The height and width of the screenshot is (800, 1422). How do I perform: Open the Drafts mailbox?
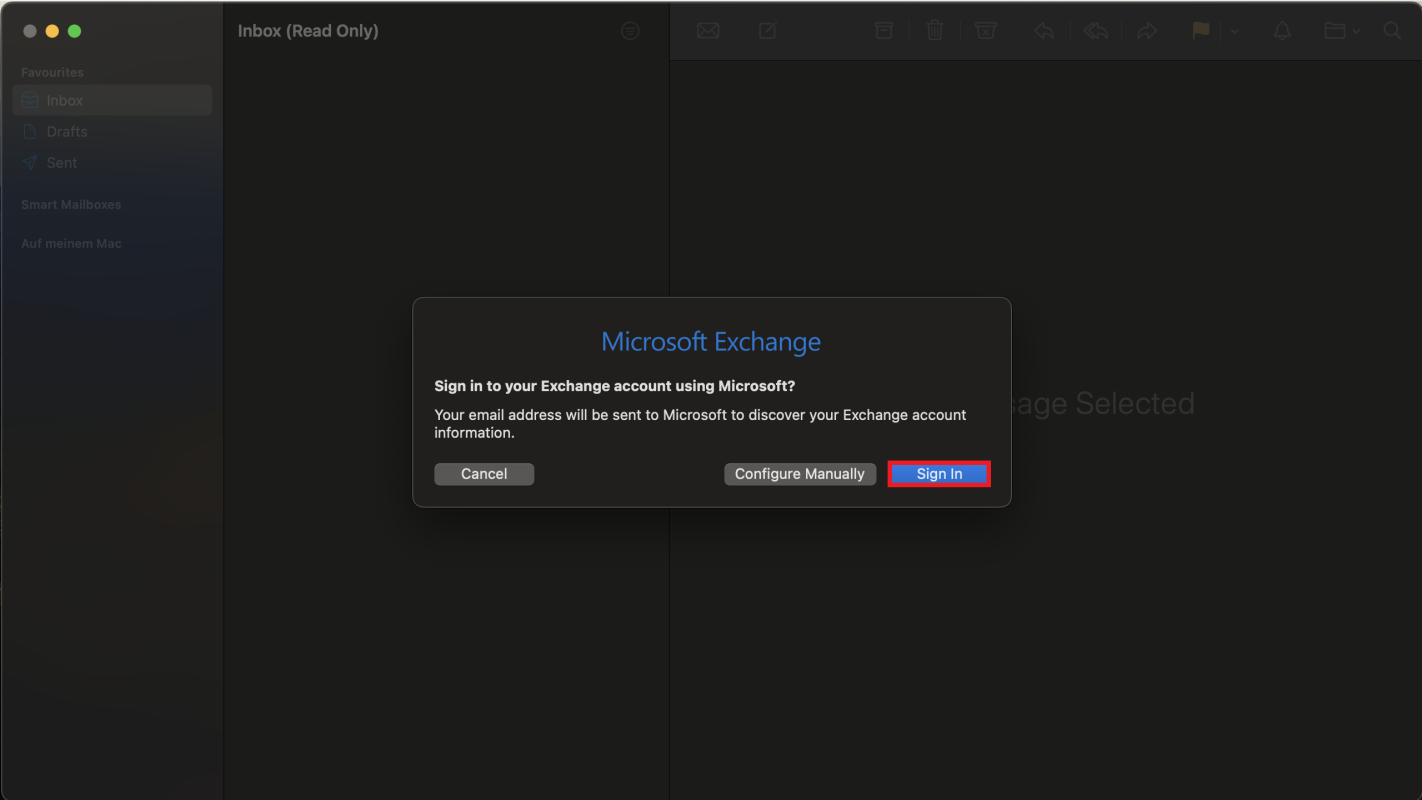click(67, 131)
